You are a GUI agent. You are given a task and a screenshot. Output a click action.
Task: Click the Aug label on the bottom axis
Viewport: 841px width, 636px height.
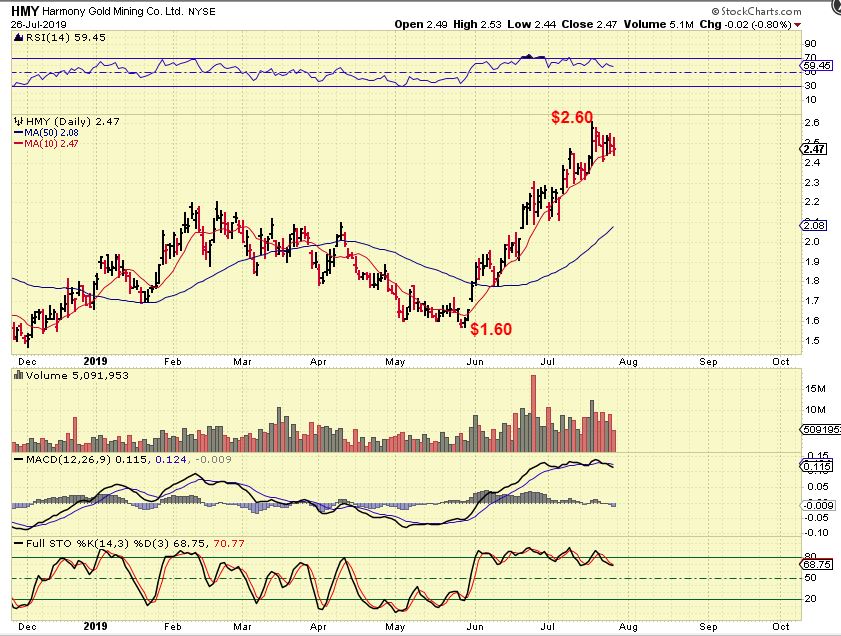tap(629, 626)
